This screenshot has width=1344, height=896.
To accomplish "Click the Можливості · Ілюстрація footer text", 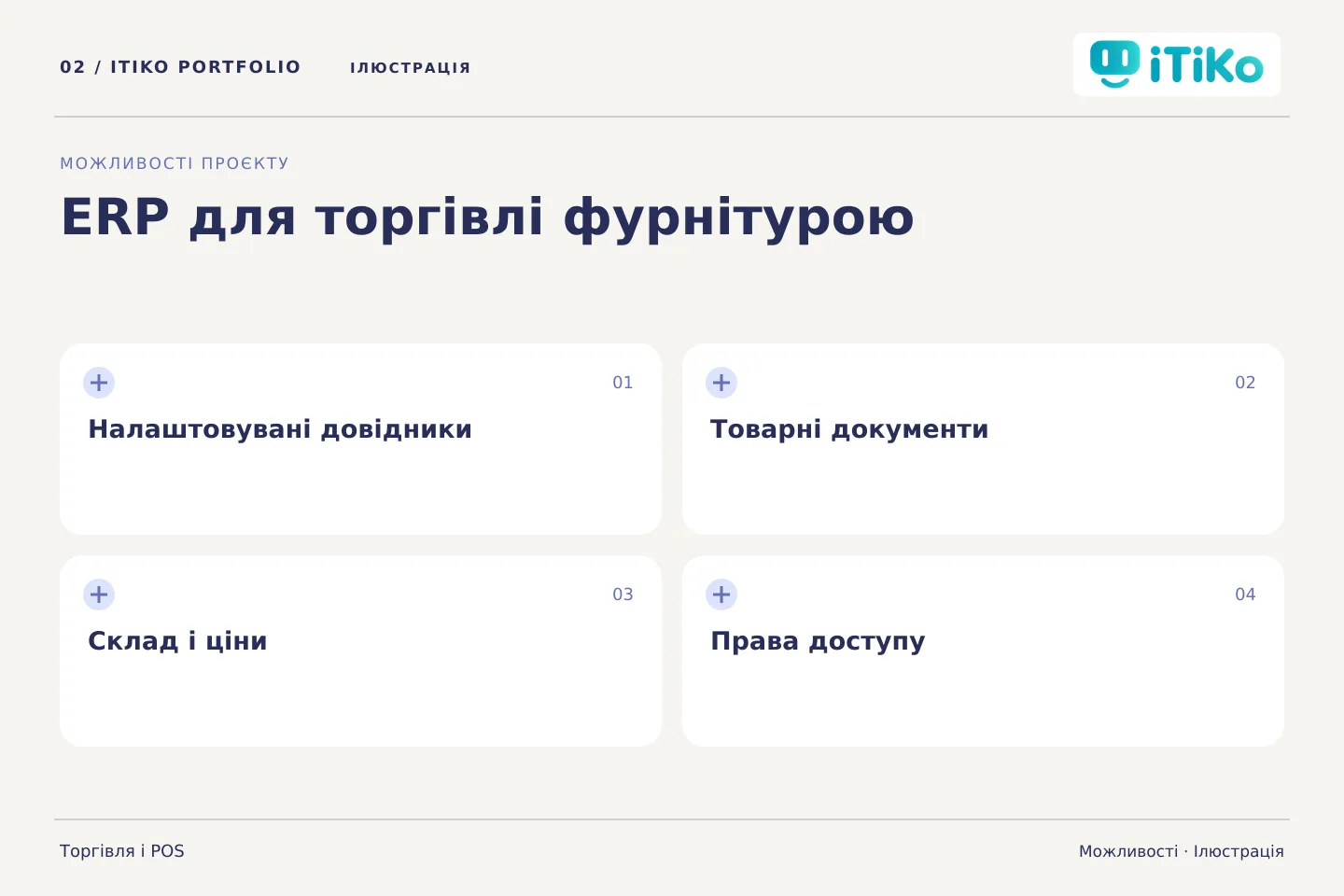I will pyautogui.click(x=1182, y=851).
